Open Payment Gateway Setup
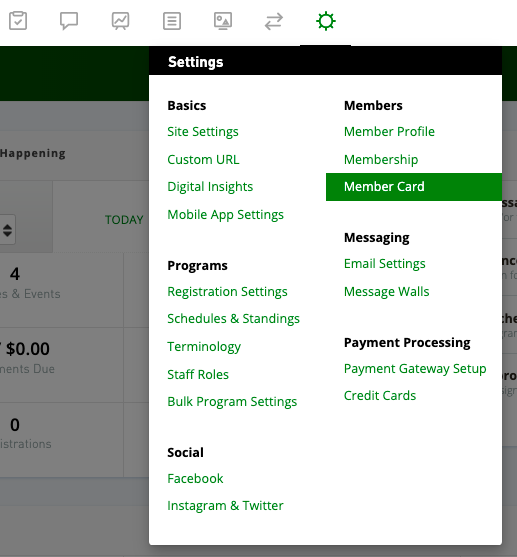517x557 pixels. [415, 369]
